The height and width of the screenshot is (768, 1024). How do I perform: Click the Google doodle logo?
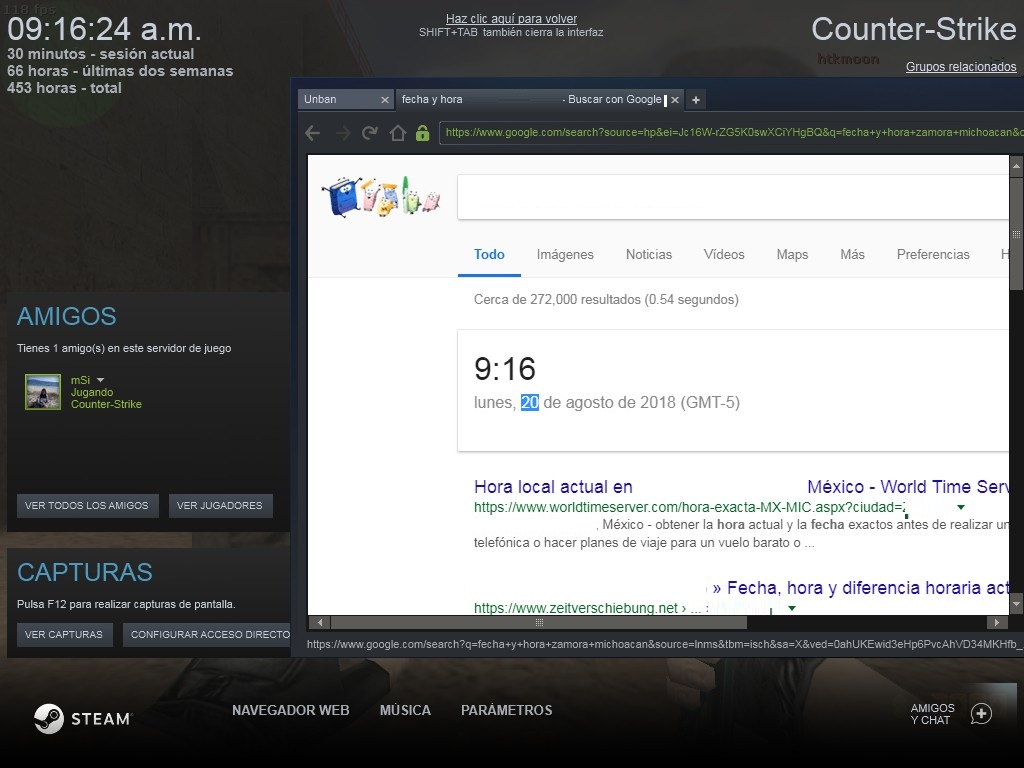click(381, 197)
